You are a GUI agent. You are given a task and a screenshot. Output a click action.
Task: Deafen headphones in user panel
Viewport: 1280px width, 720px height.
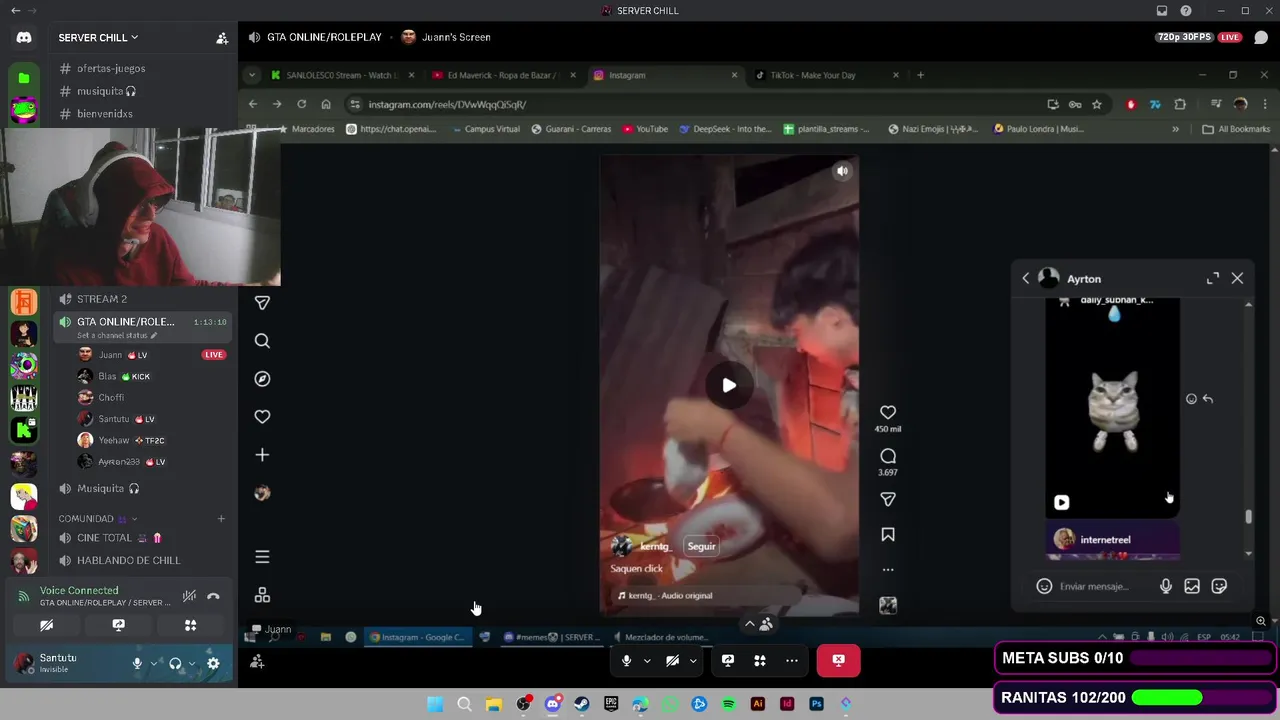[175, 663]
